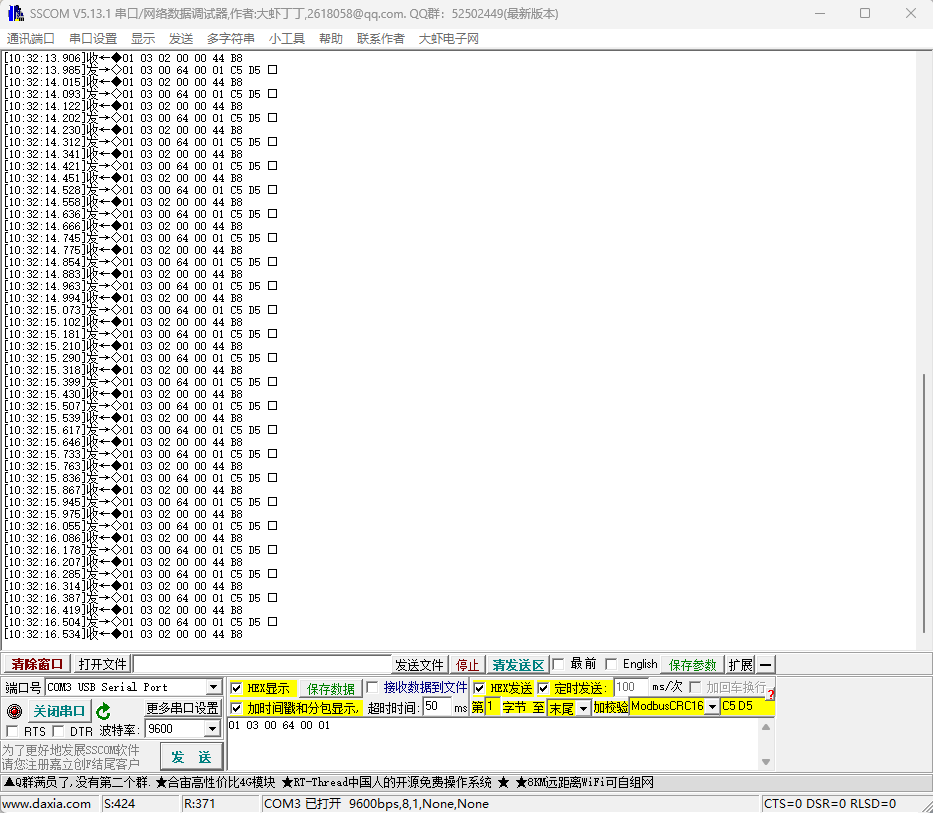
Task: Toggle the HEX显示 checkbox
Action: [236, 688]
